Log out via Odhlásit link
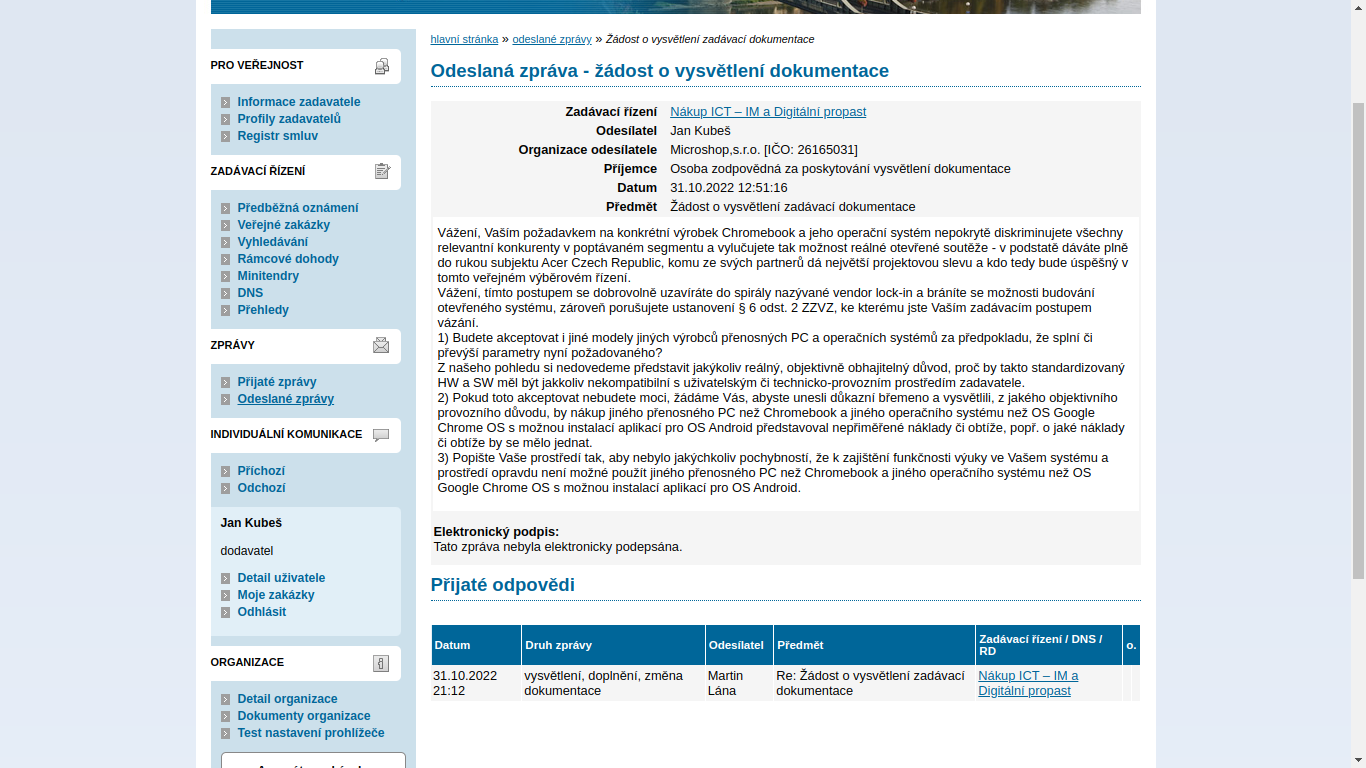Screen dimensions: 1366x768 coord(261,612)
